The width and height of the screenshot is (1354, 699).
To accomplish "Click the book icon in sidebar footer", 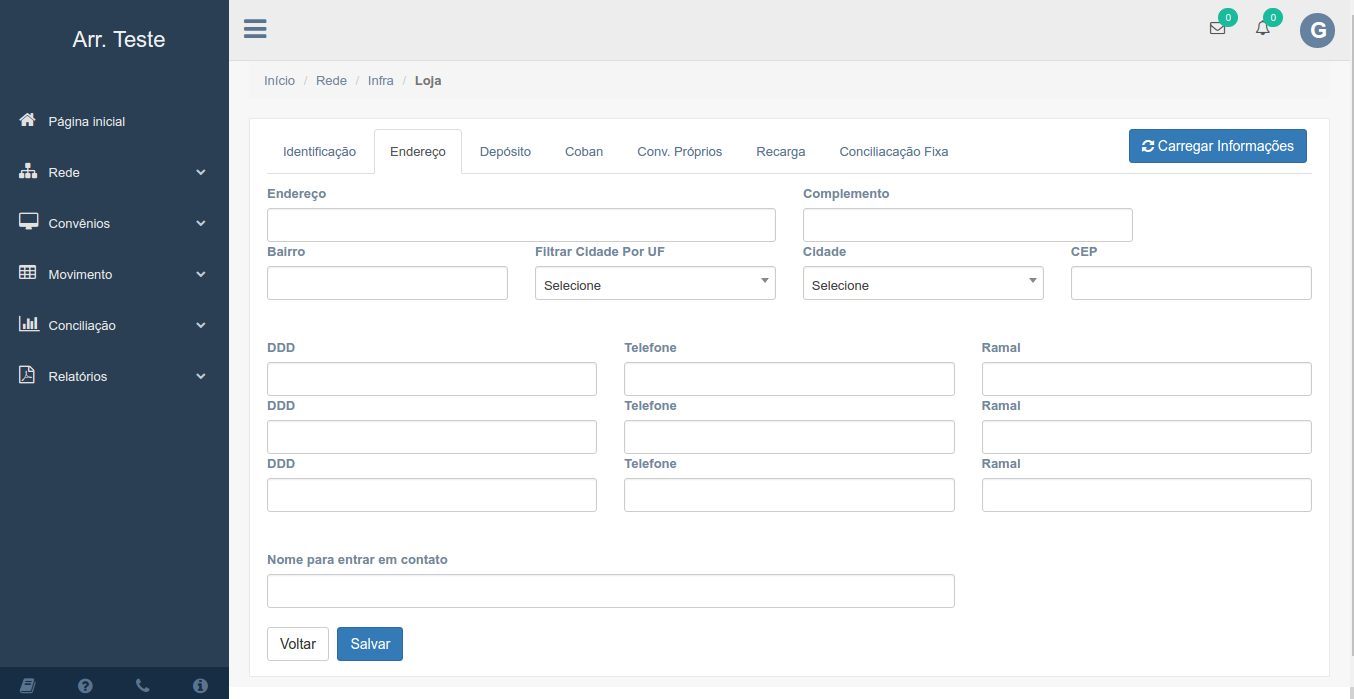I will tap(28, 685).
